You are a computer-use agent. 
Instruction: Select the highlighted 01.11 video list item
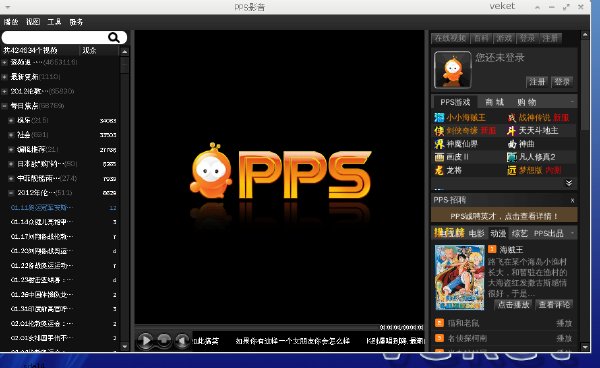(x=63, y=207)
